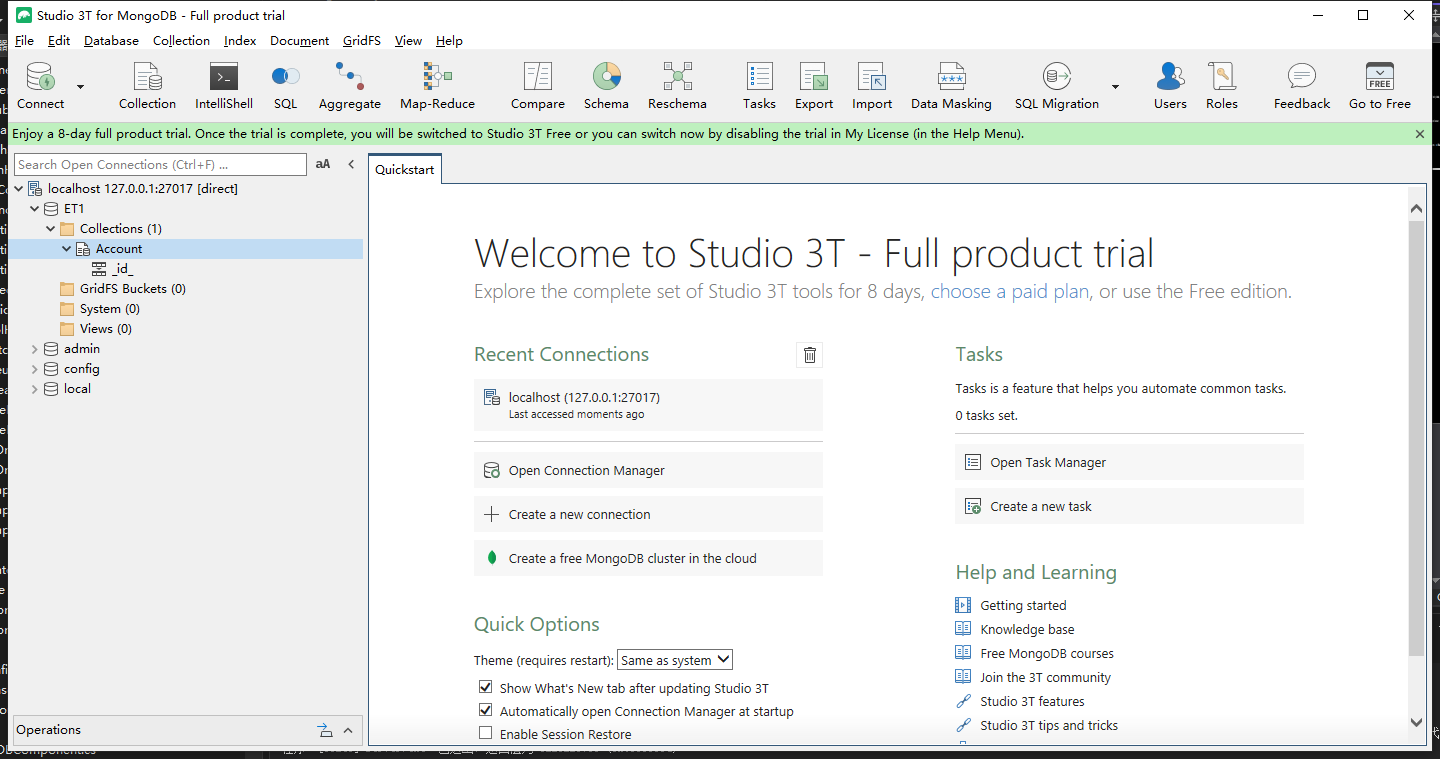Click Create a free MongoDB cluster
1440x759 pixels.
tap(648, 558)
